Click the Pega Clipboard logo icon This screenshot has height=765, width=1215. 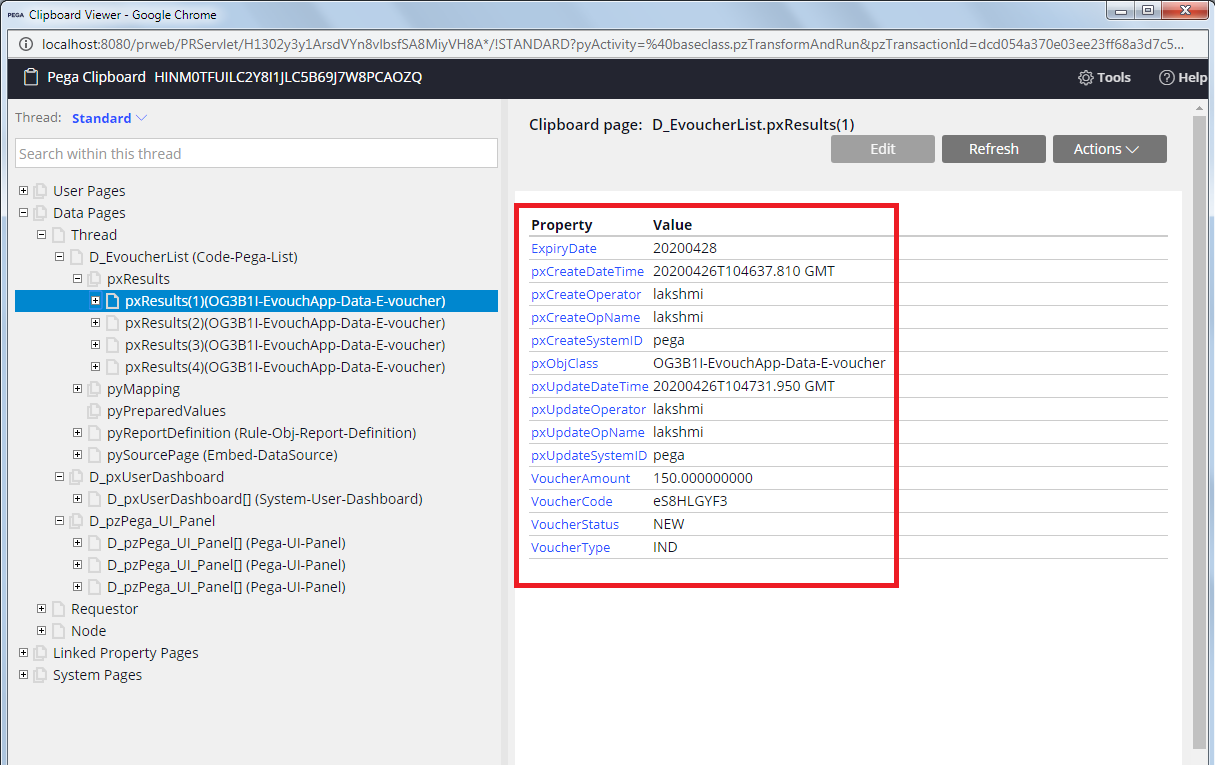30,77
